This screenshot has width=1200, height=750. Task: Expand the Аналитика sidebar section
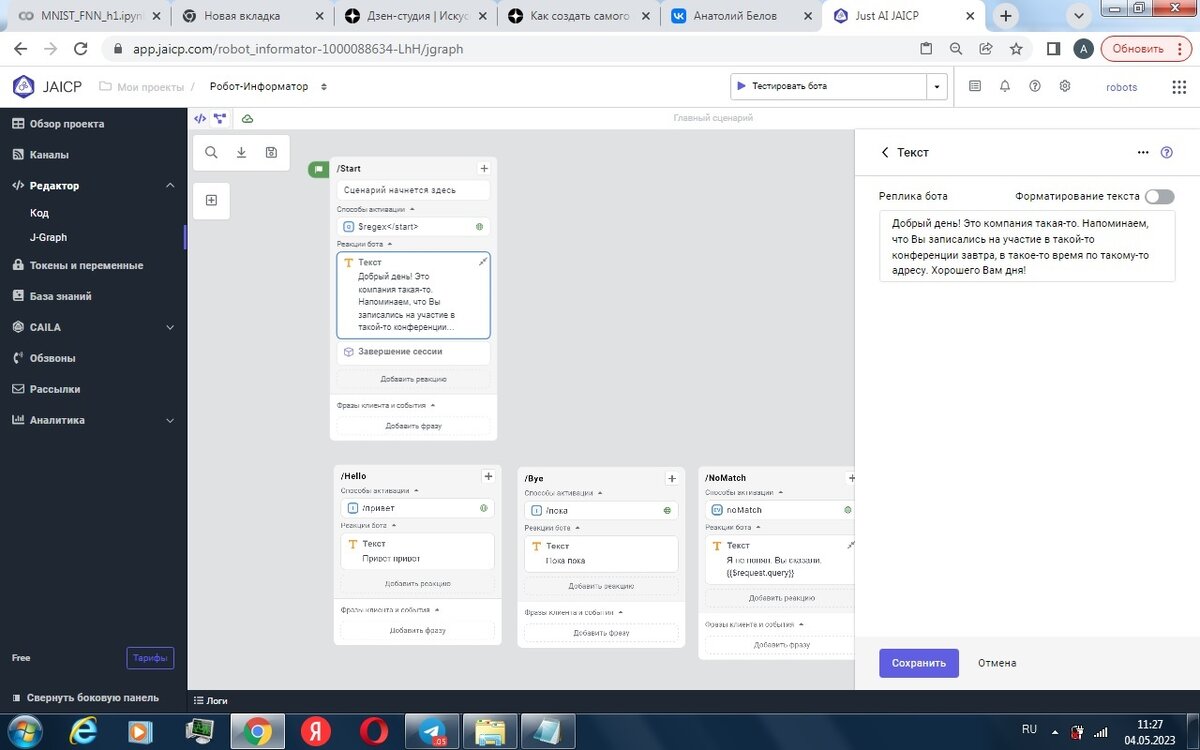[169, 420]
